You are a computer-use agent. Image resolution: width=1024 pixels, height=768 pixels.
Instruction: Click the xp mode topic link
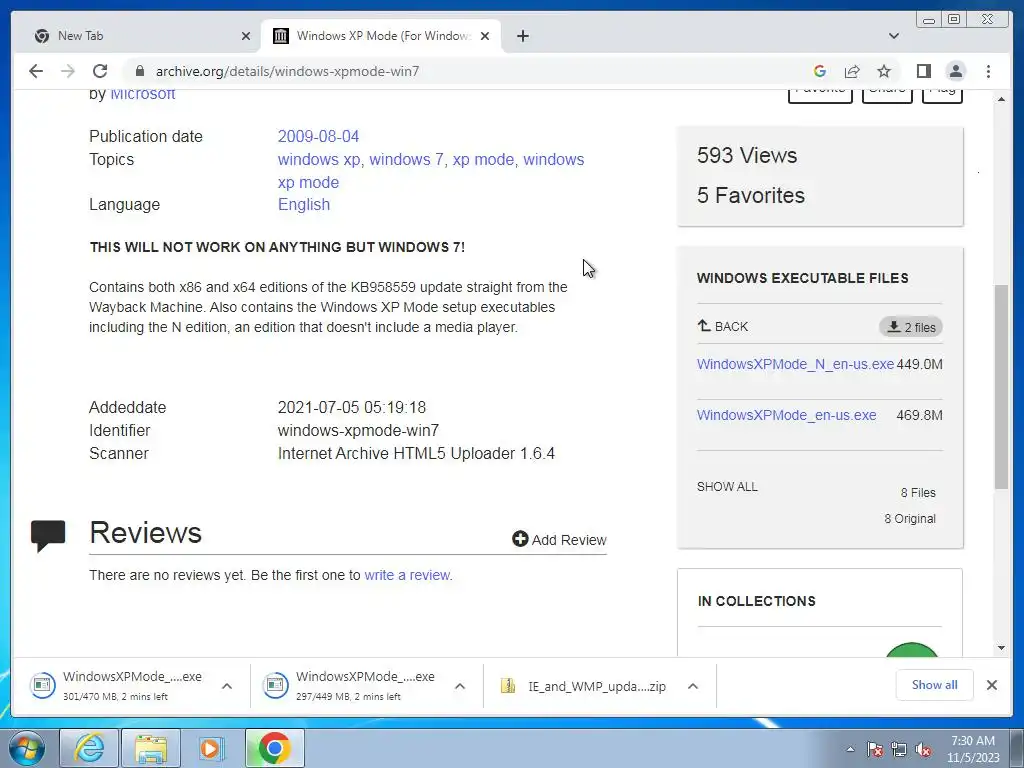pyautogui.click(x=483, y=159)
